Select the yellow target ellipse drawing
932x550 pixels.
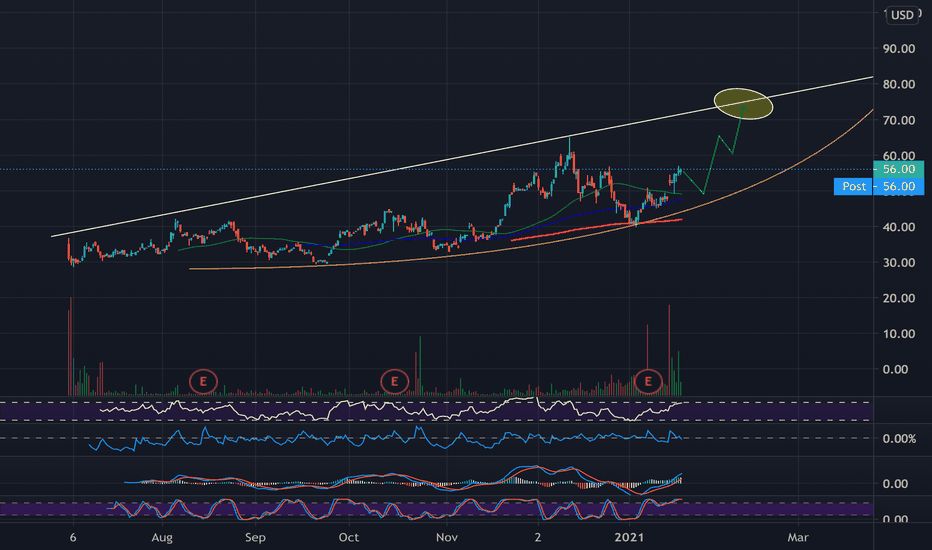(x=743, y=104)
